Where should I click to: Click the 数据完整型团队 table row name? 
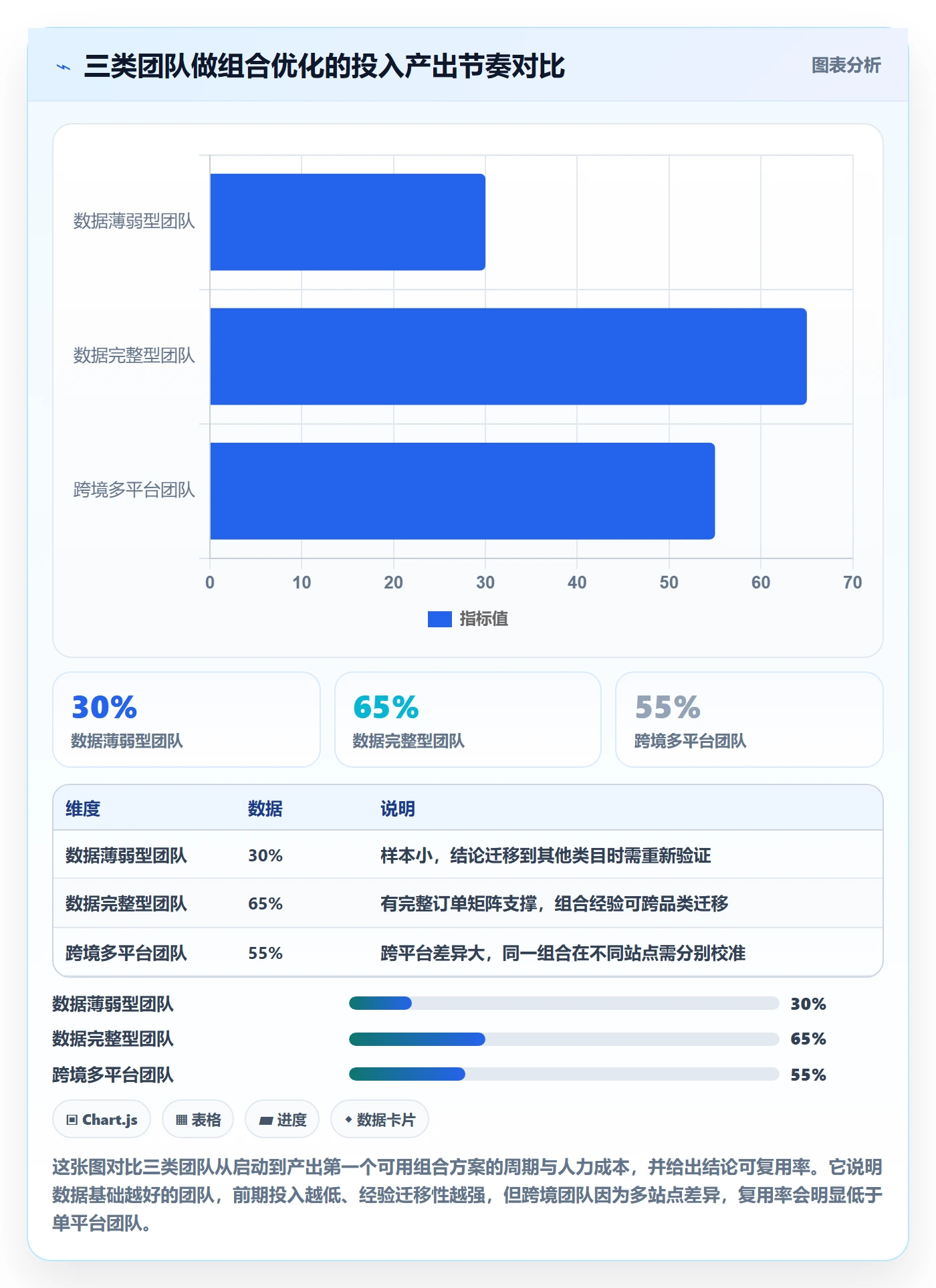click(126, 903)
